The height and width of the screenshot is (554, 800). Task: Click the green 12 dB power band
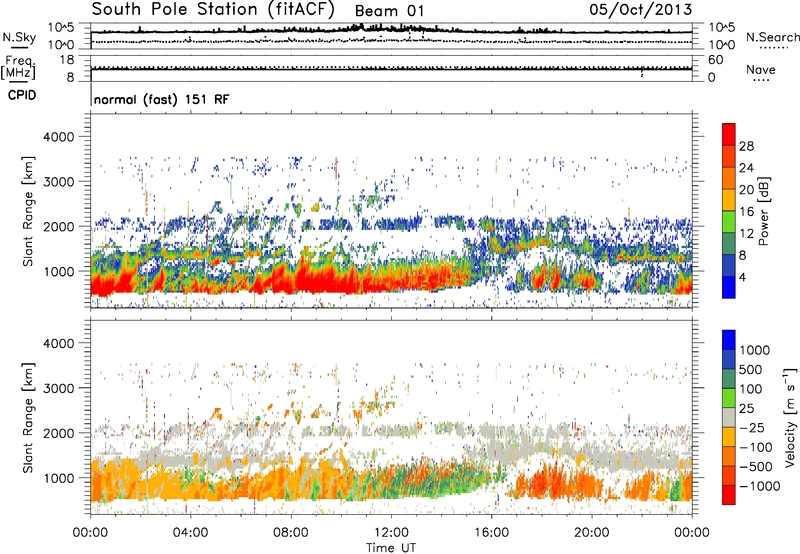point(729,222)
